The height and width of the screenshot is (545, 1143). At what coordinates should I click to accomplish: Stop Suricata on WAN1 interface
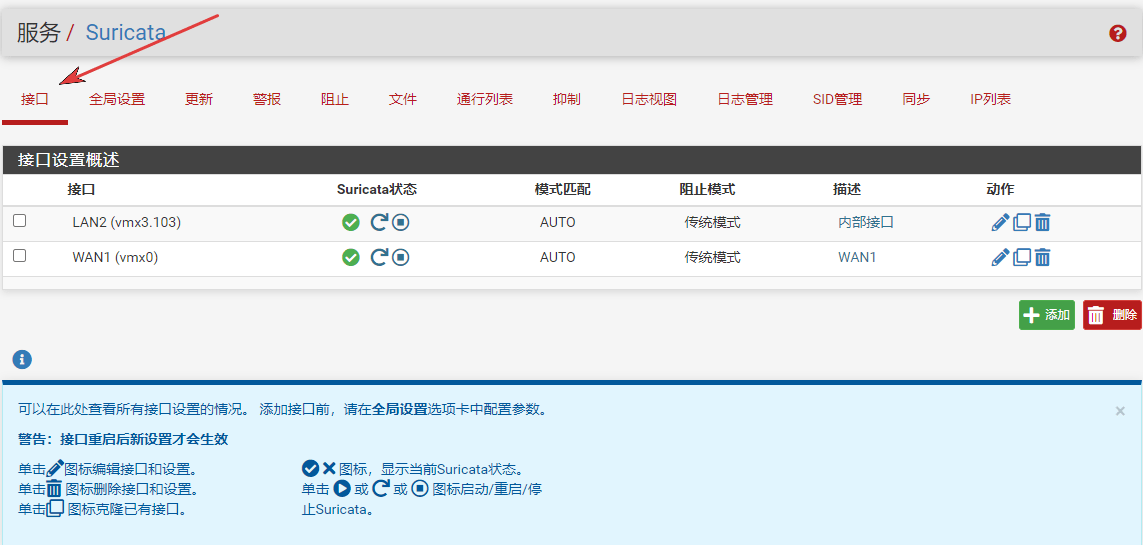coord(401,257)
